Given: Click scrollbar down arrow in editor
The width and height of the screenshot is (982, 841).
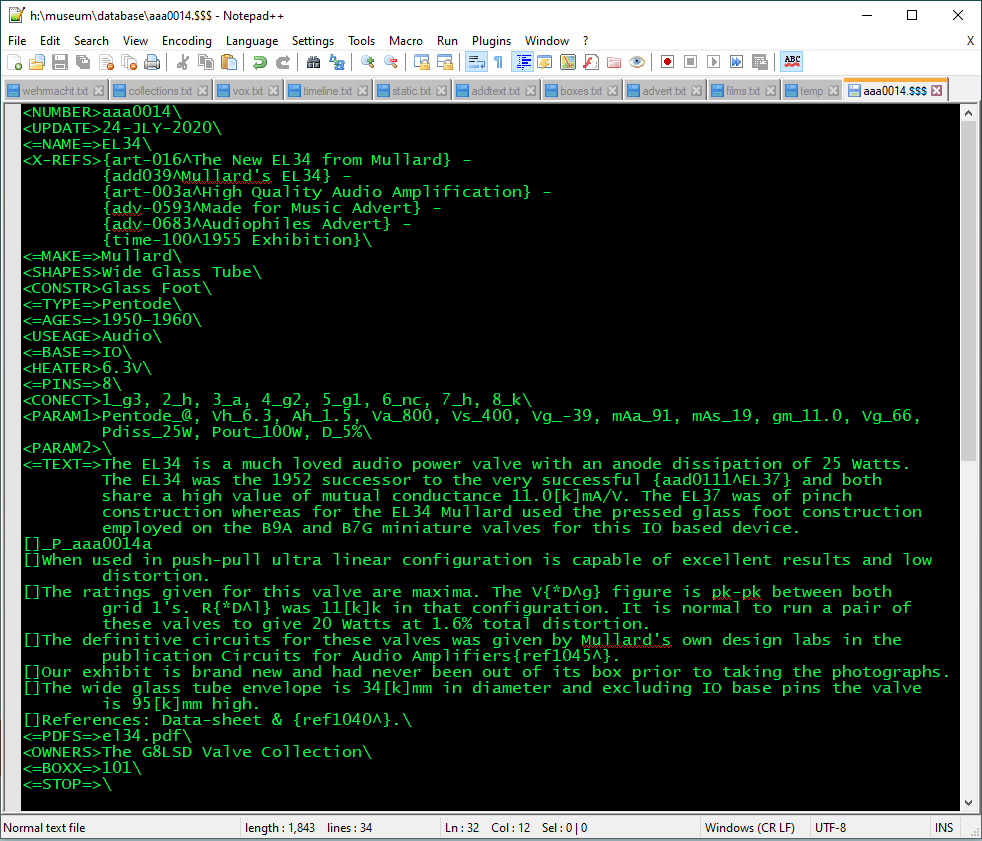Looking at the screenshot, I should (968, 802).
